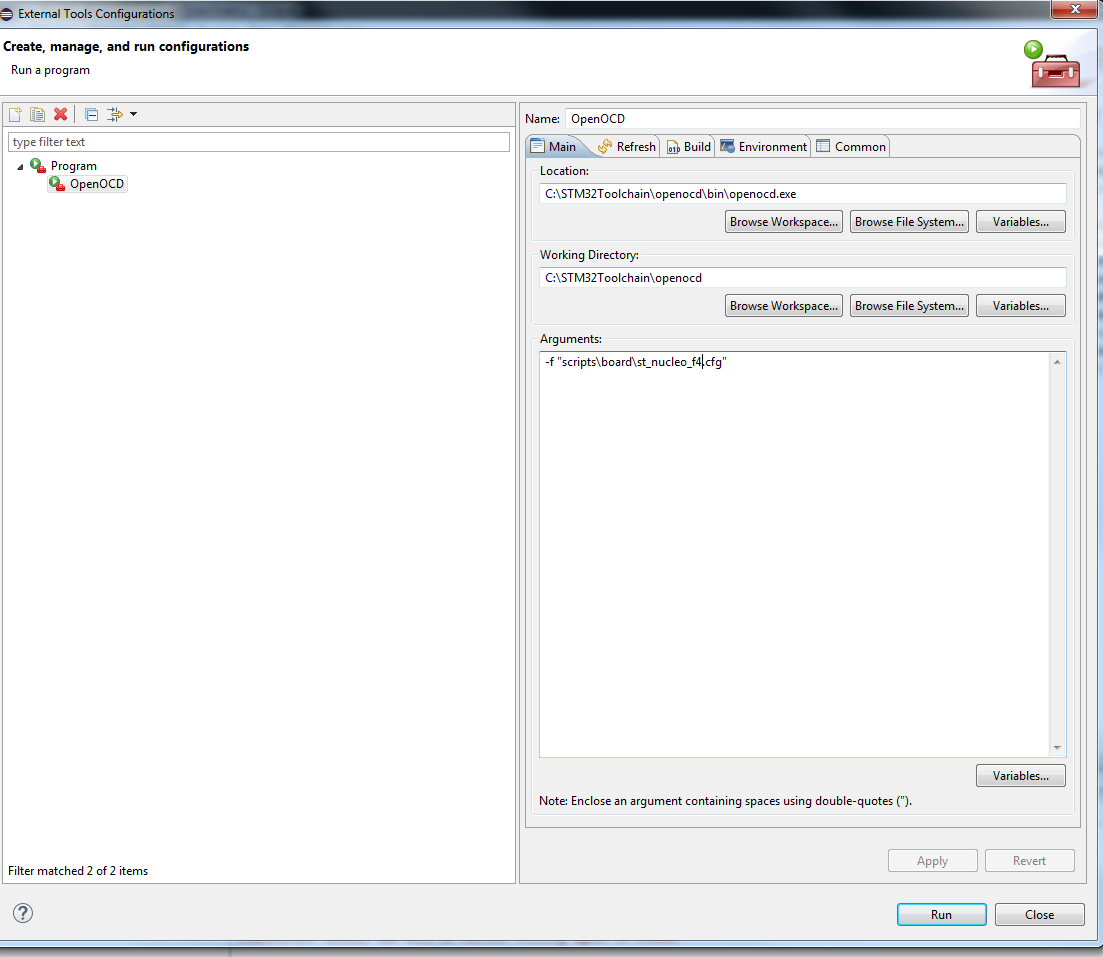This screenshot has width=1103, height=957.
Task: Open the Common tab
Action: pyautogui.click(x=851, y=147)
